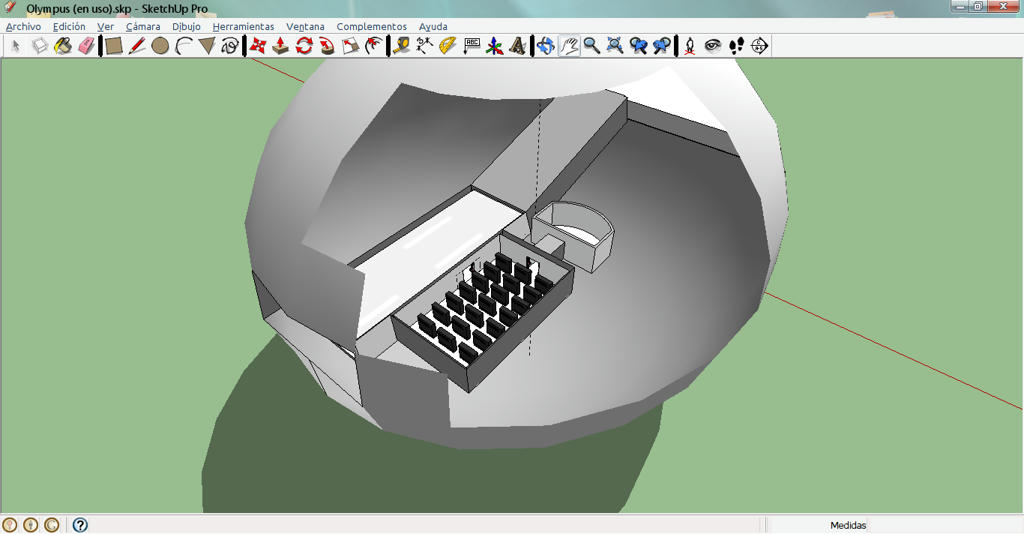1024x534 pixels.
Task: Select the Rotate tool
Action: tap(304, 46)
